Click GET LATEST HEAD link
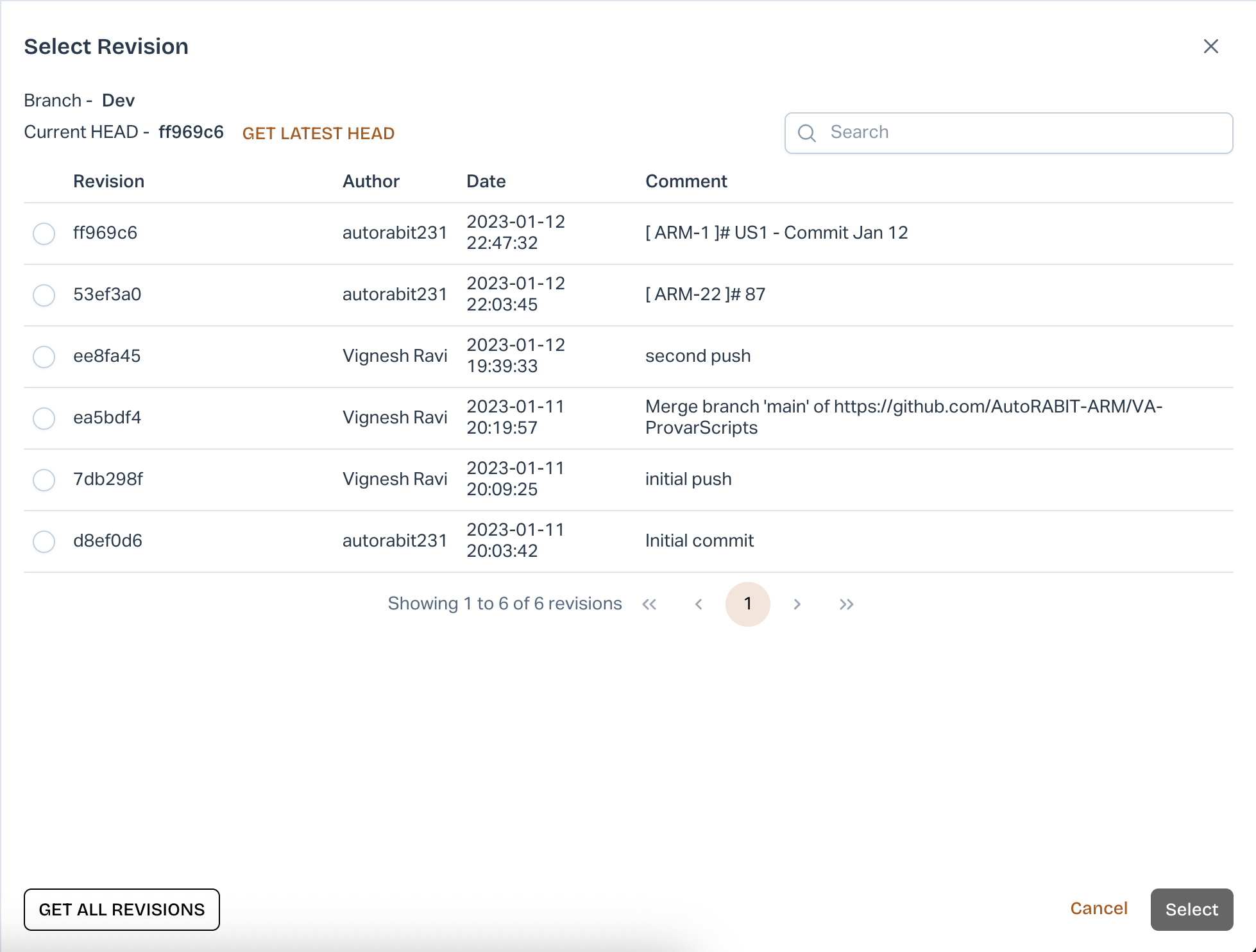 (x=318, y=133)
